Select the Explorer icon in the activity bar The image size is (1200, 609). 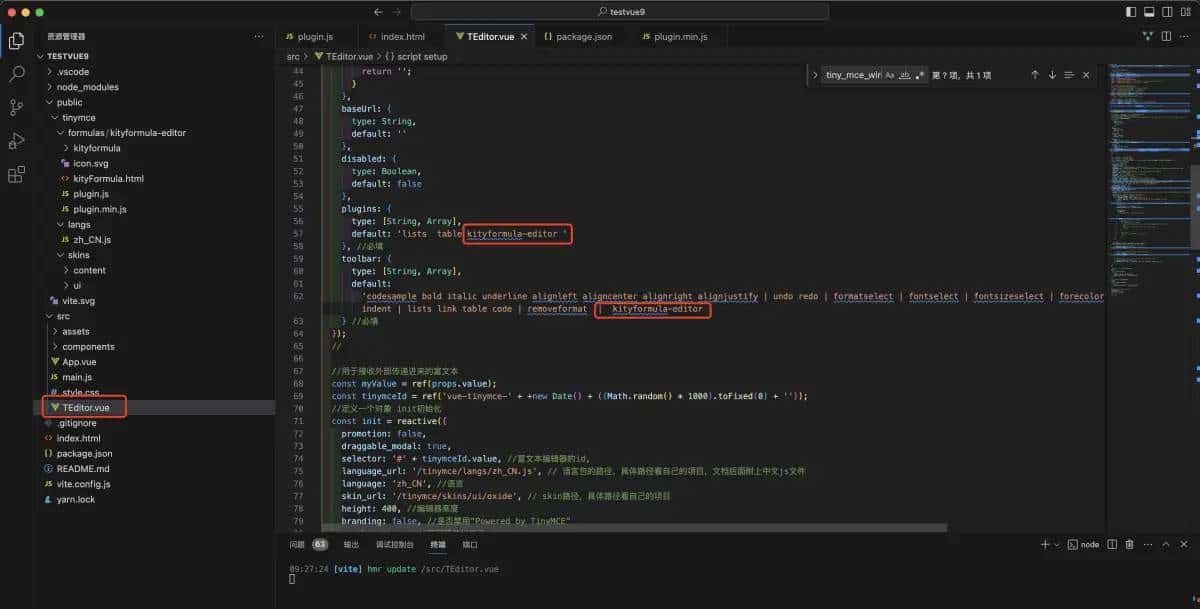[16, 41]
